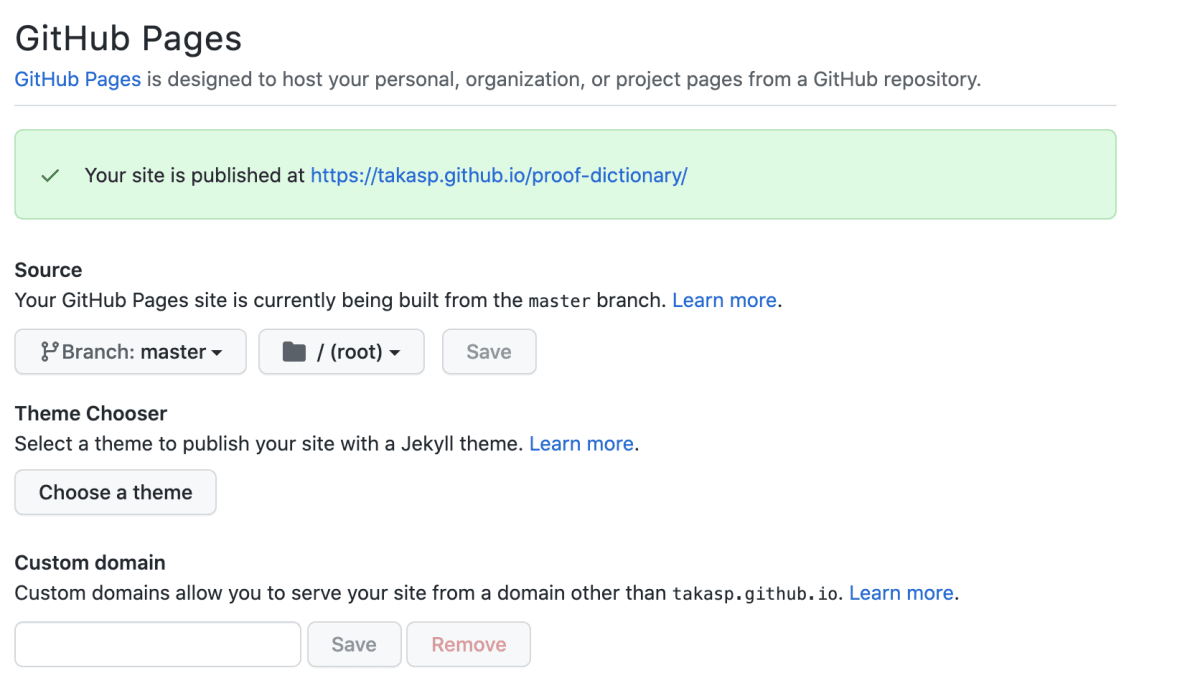1200x683 pixels.
Task: Click the takasp.github.io code text
Action: coord(757,593)
